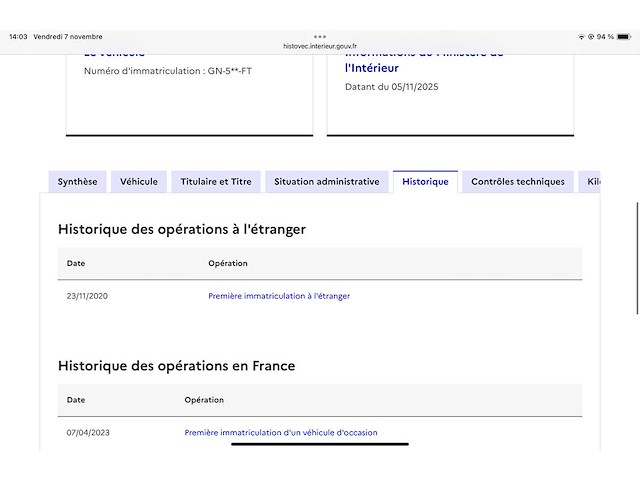Click 'Première immatriculation d'un véhicule d'occasion' link
This screenshot has width=640, height=480.
tap(281, 433)
